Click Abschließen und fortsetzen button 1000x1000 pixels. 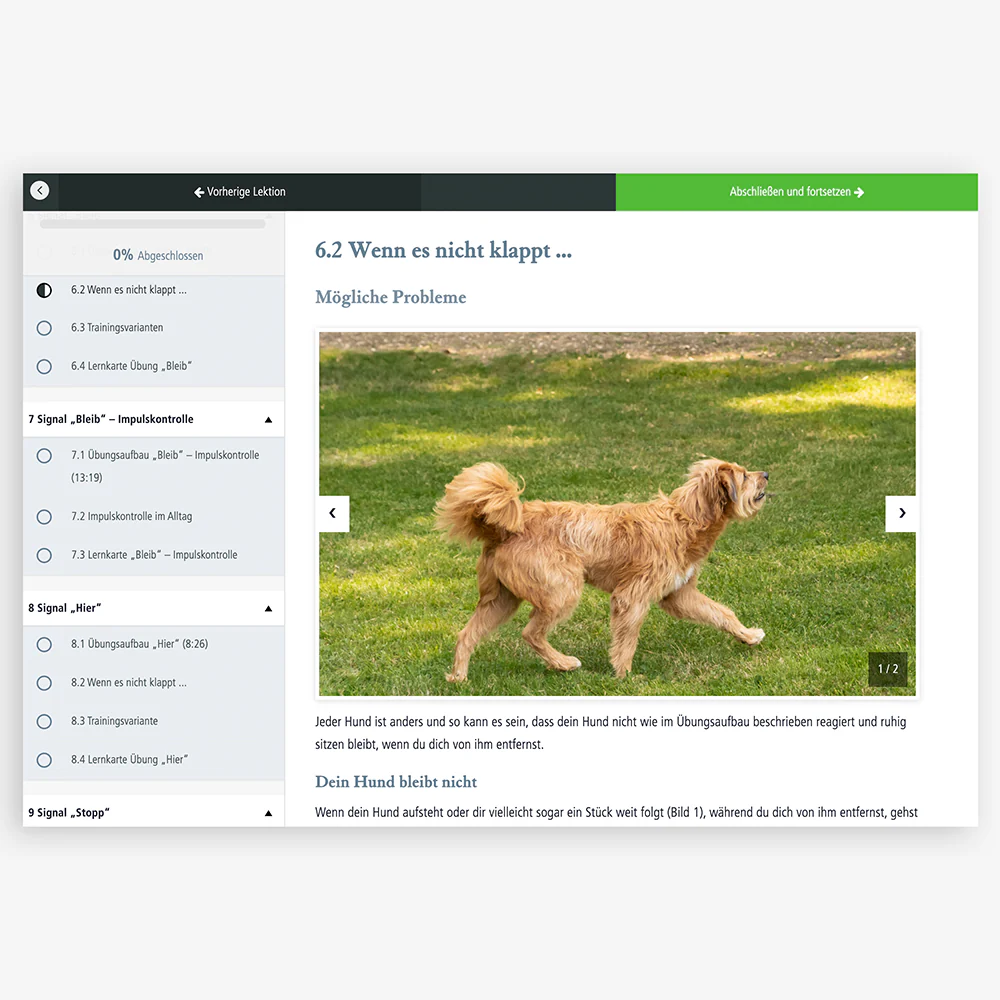[x=796, y=192]
